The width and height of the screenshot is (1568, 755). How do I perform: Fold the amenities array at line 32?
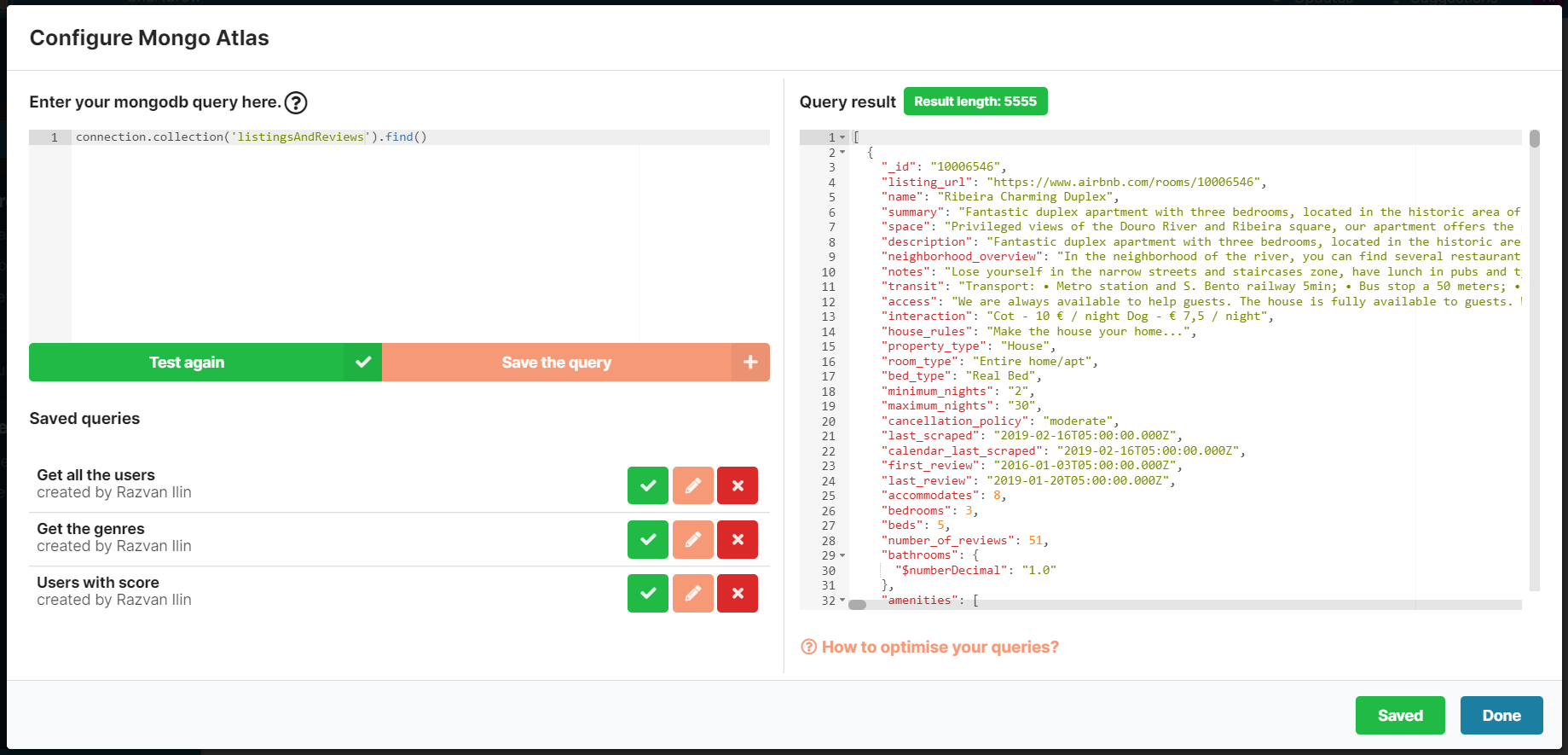pos(842,601)
